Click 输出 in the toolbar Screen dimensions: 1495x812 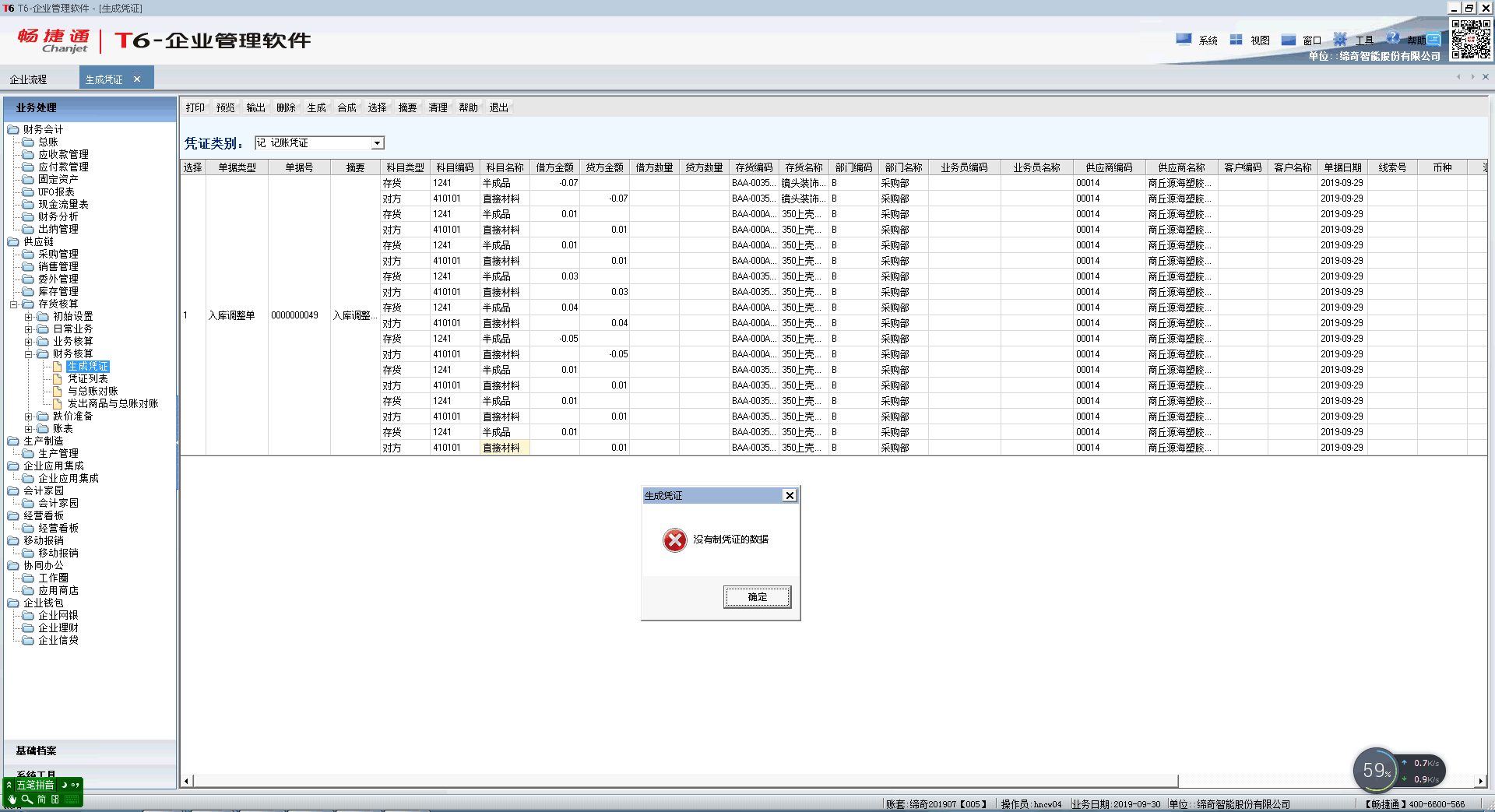pos(256,107)
